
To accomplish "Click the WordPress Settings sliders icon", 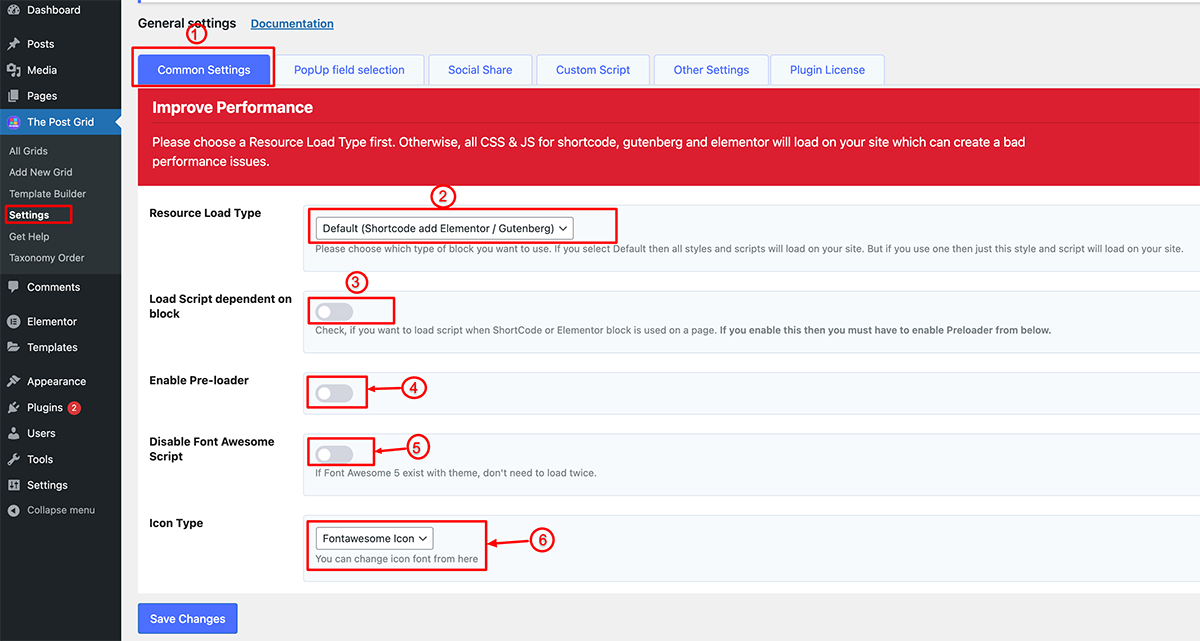I will click(13, 485).
